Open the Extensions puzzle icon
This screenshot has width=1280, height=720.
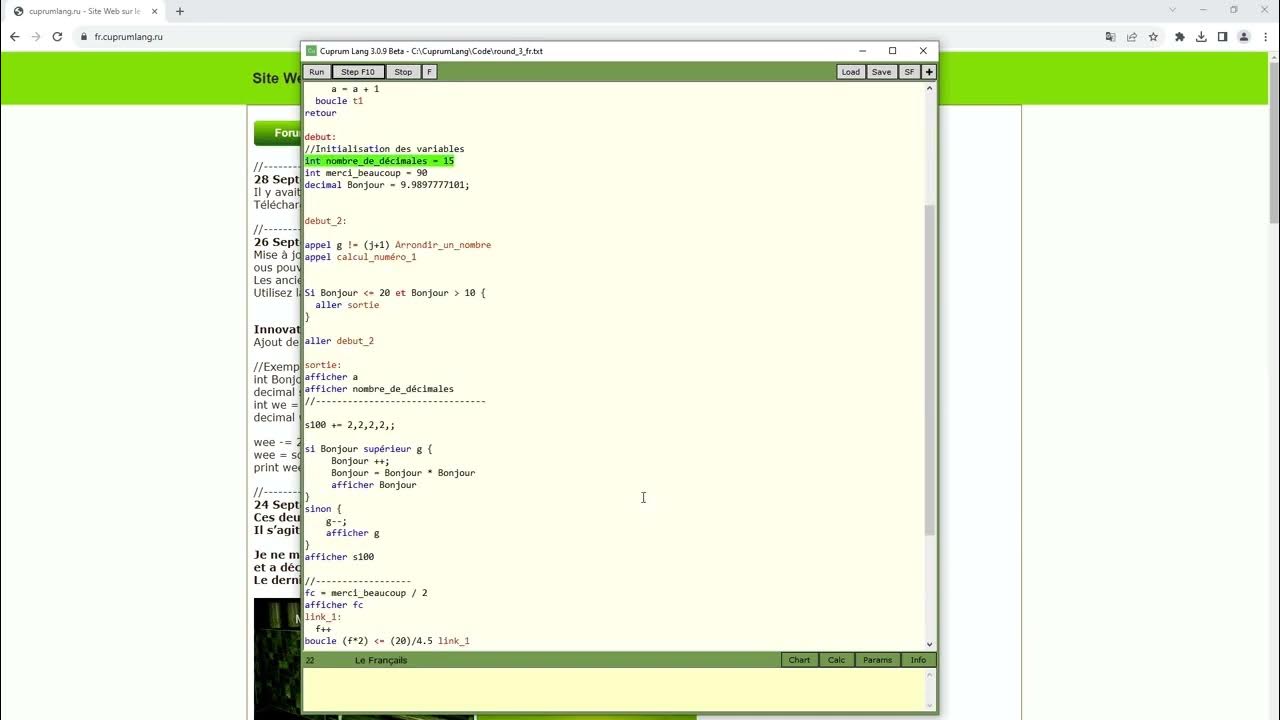[x=1180, y=37]
